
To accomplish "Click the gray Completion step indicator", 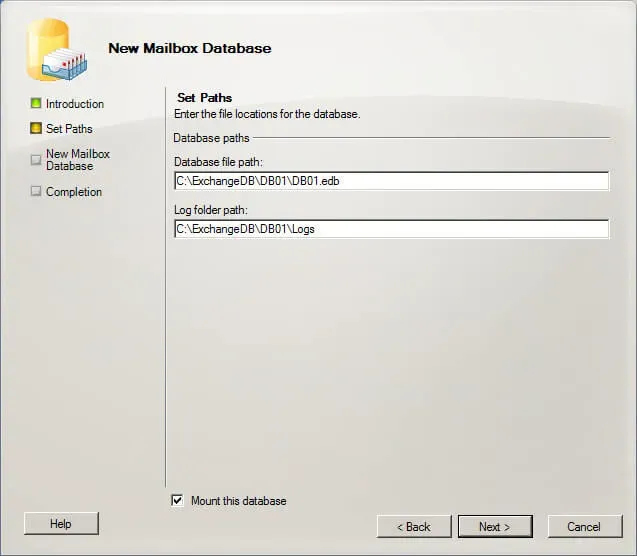I will [36, 191].
